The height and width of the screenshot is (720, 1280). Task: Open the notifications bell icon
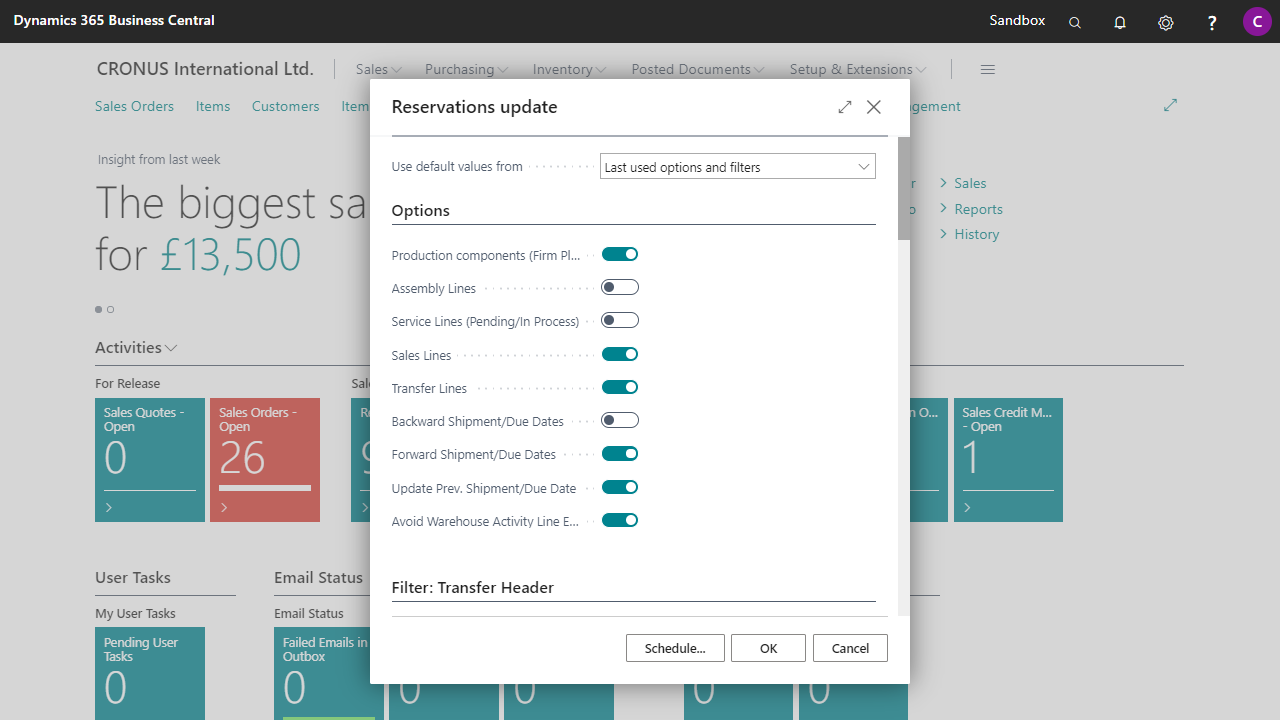[x=1120, y=22]
